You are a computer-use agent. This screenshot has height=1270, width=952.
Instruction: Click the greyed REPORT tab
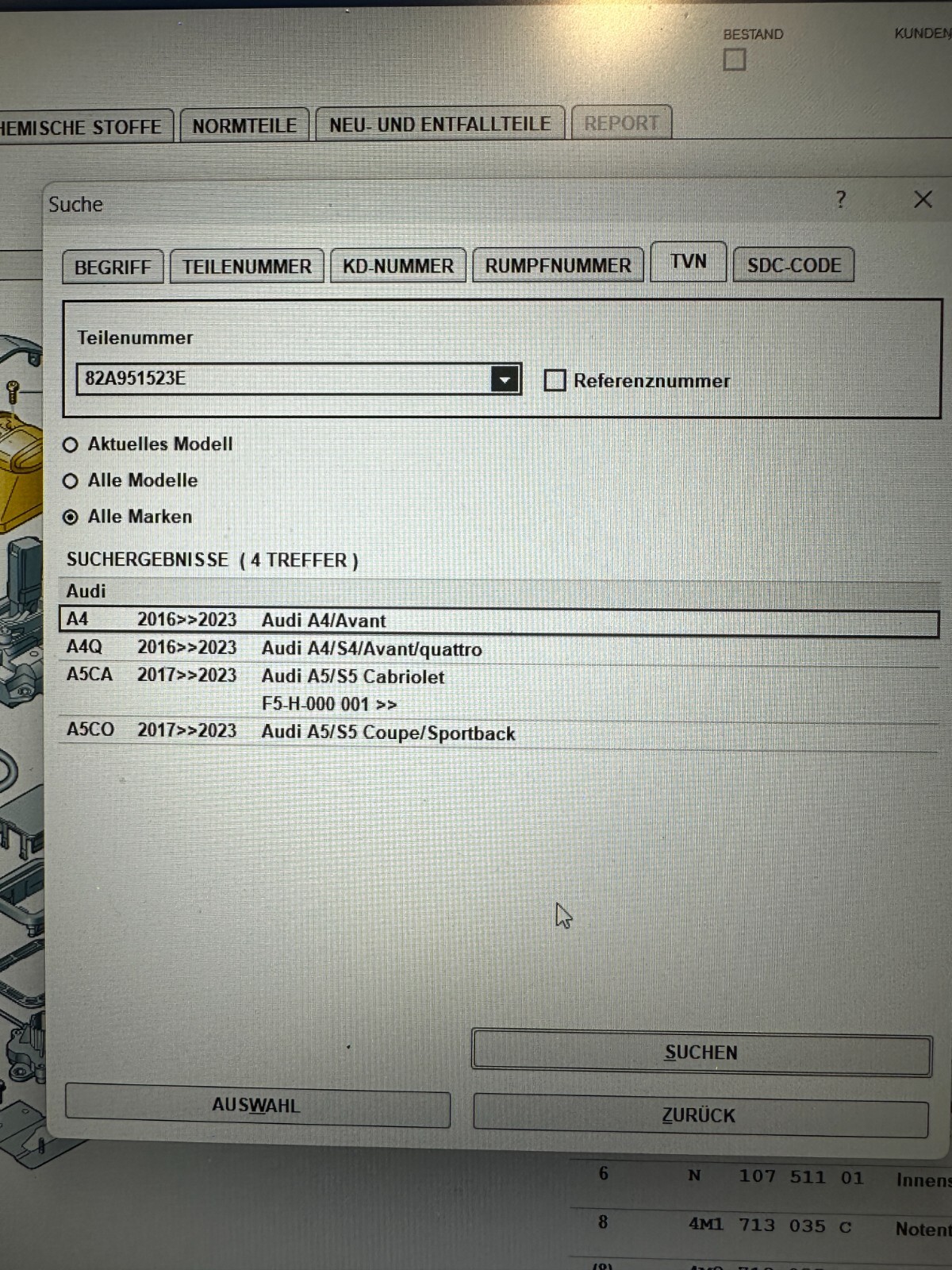(622, 123)
